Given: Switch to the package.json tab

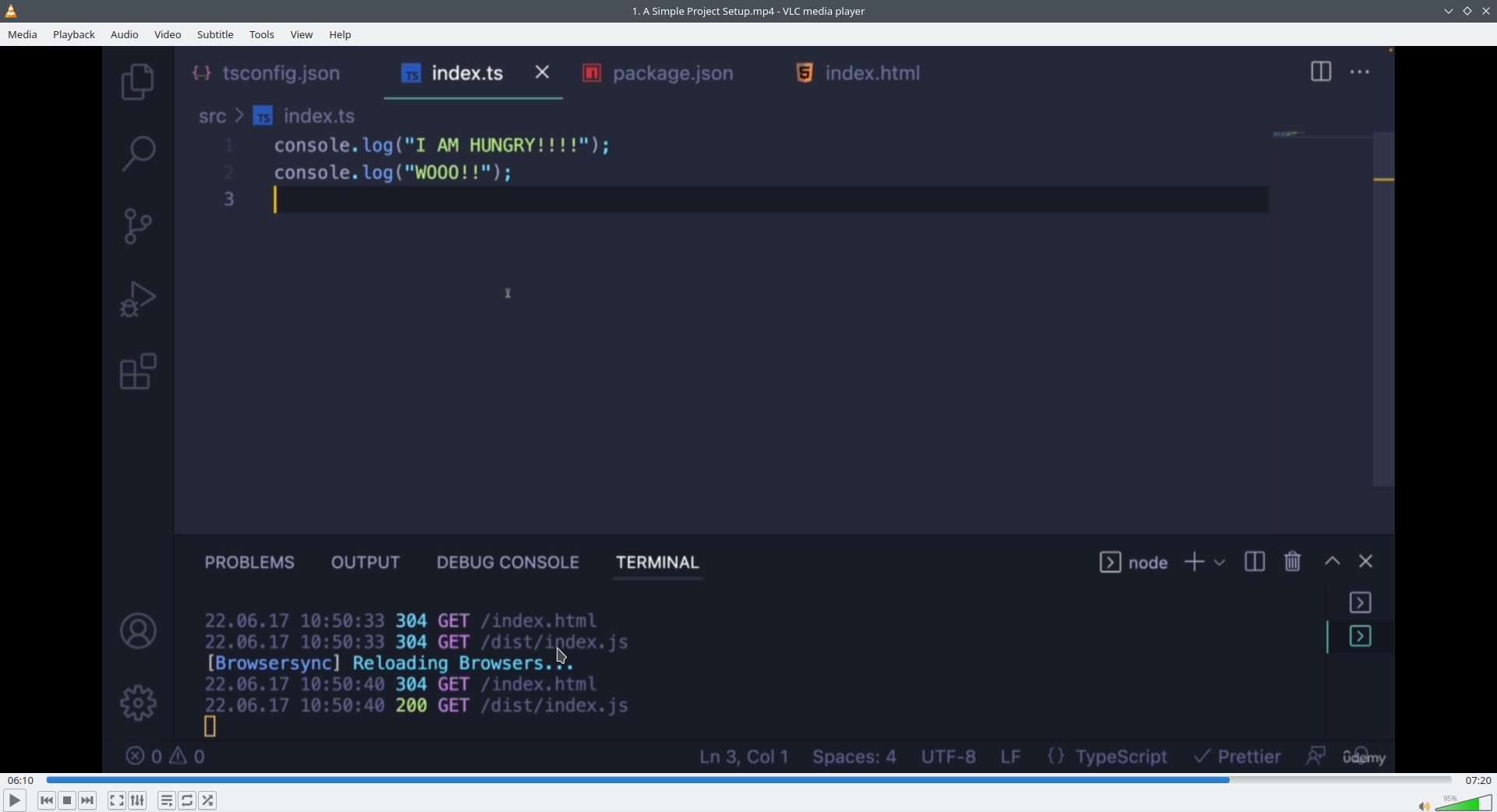Looking at the screenshot, I should pos(658,73).
